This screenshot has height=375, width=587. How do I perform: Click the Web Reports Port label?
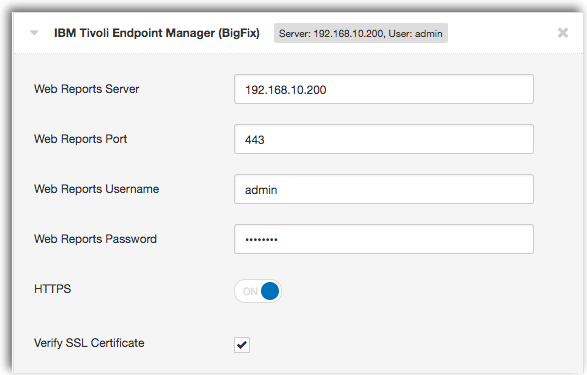[80, 139]
